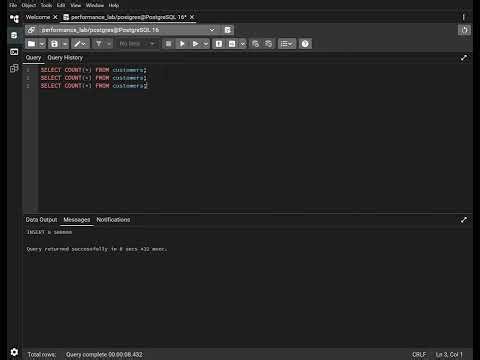Open the settings gear in the sidebar

(x=14, y=352)
